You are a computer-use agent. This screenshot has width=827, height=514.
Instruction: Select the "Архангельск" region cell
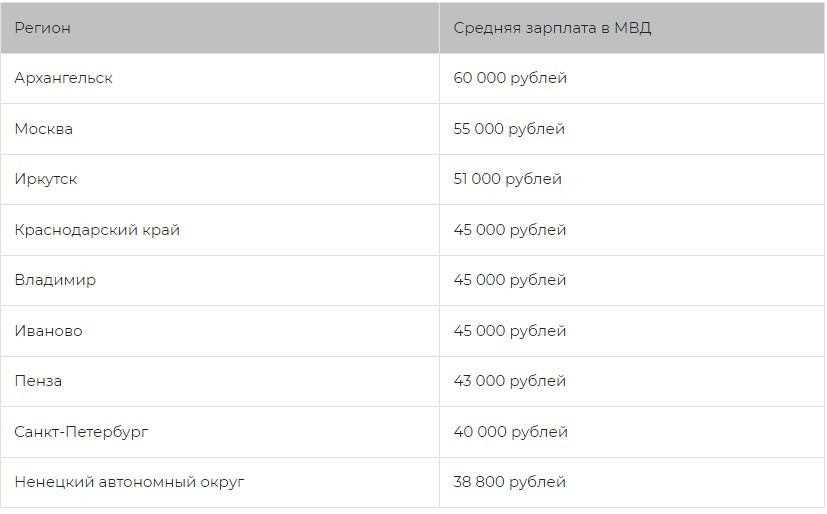click(63, 78)
